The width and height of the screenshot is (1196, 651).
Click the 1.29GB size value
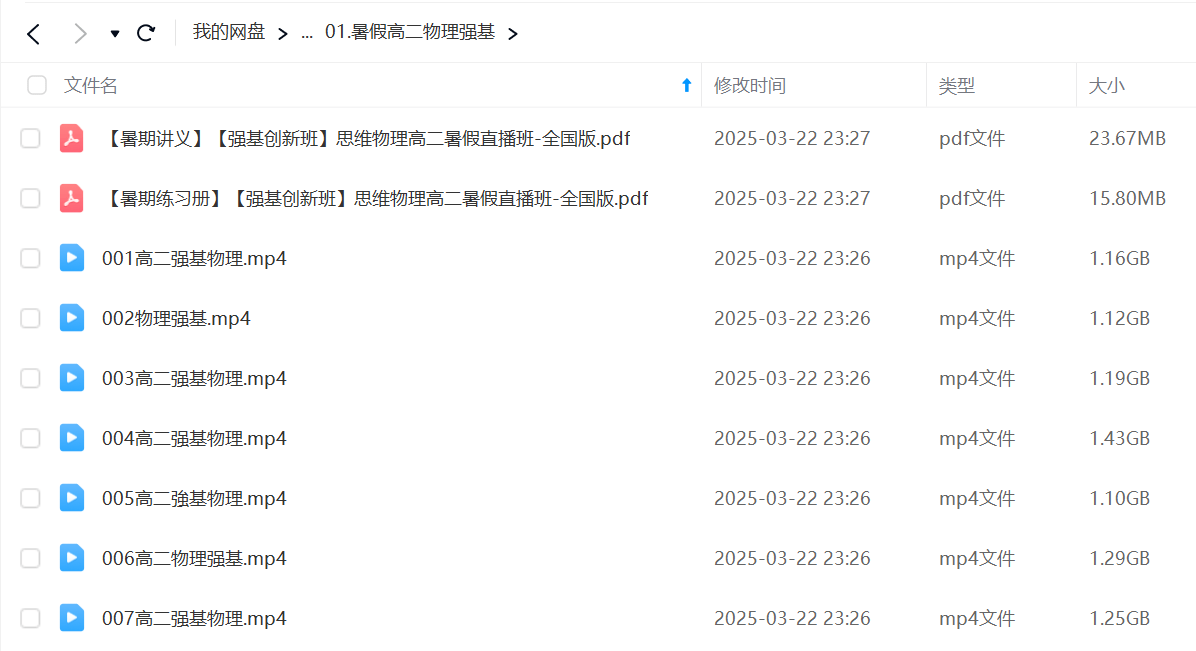click(x=1119, y=559)
